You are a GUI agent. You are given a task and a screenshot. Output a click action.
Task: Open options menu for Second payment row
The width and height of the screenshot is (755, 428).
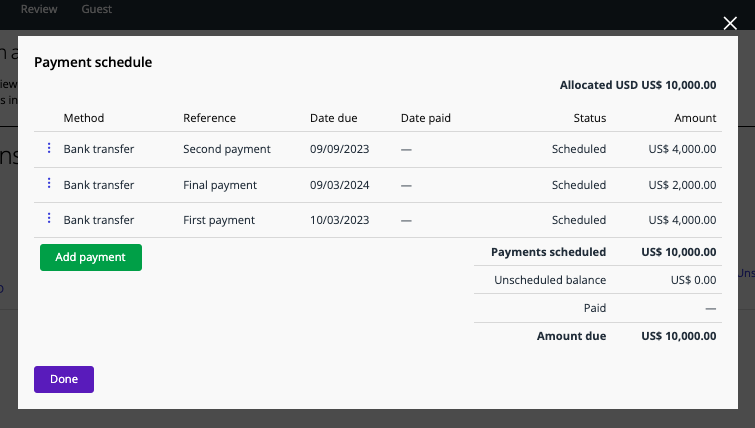tap(49, 148)
